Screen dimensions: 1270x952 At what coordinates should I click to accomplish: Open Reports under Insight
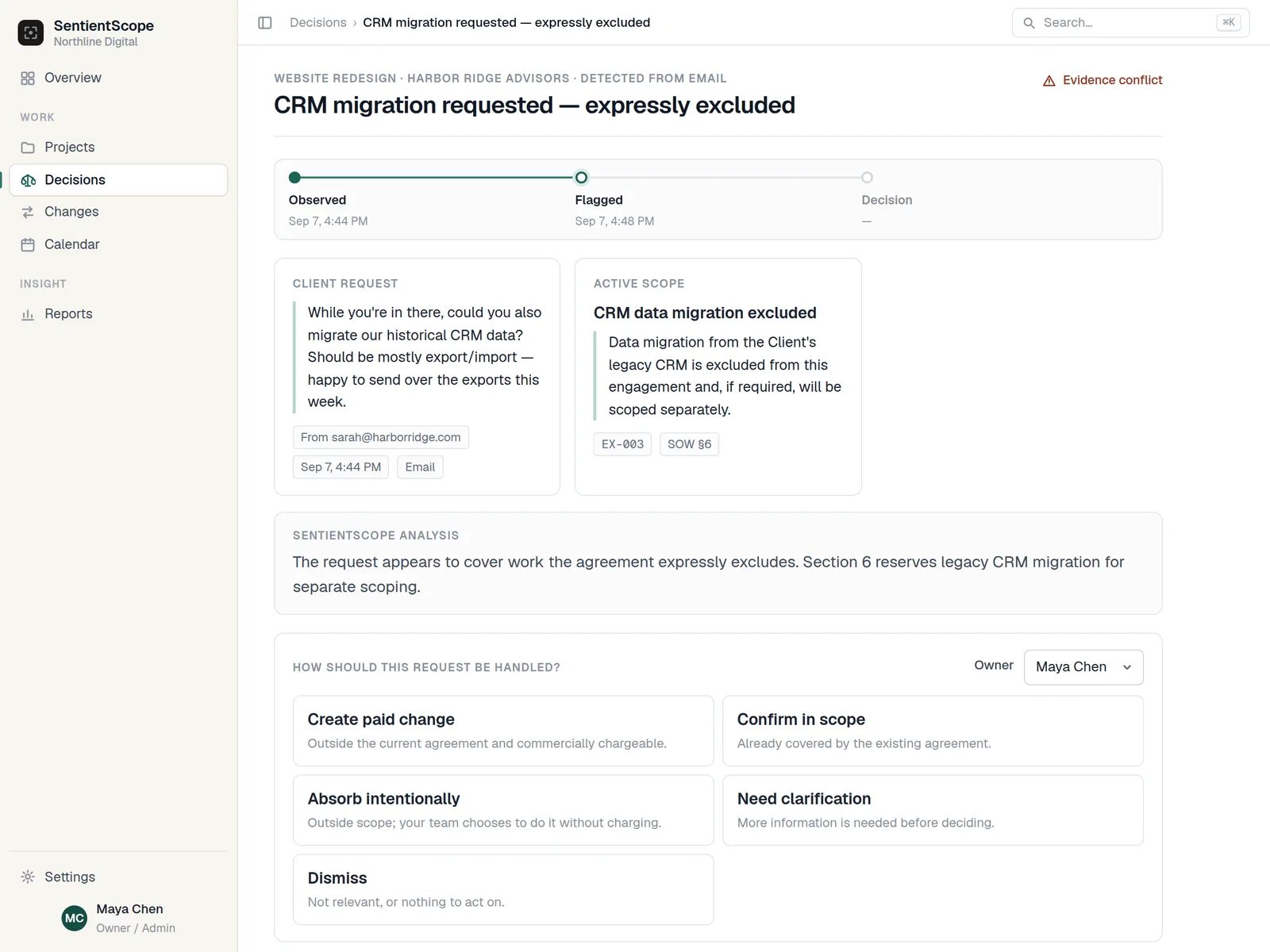[x=118, y=314]
